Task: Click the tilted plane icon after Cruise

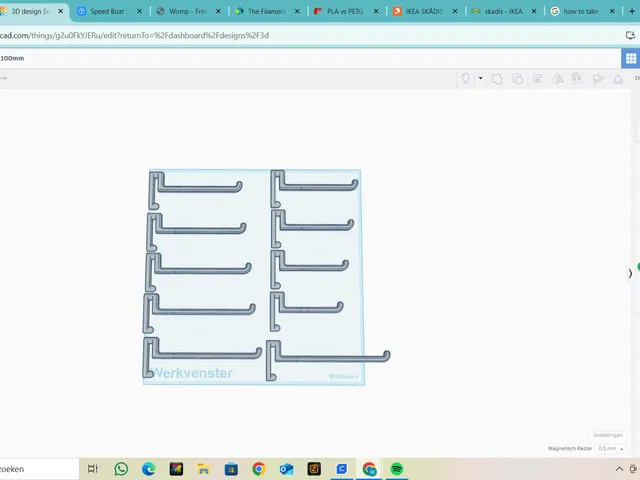Action: (598, 78)
